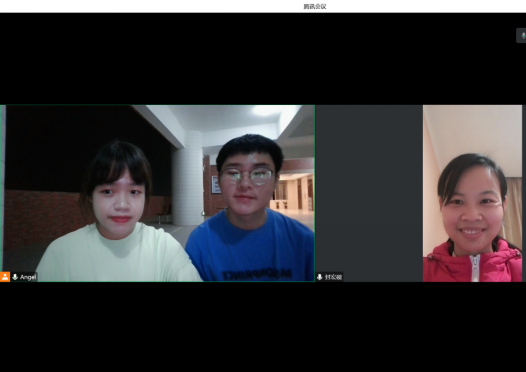Image resolution: width=526 pixels, height=372 pixels.
Task: Select the Chinese participant name label
Action: pyautogui.click(x=333, y=277)
